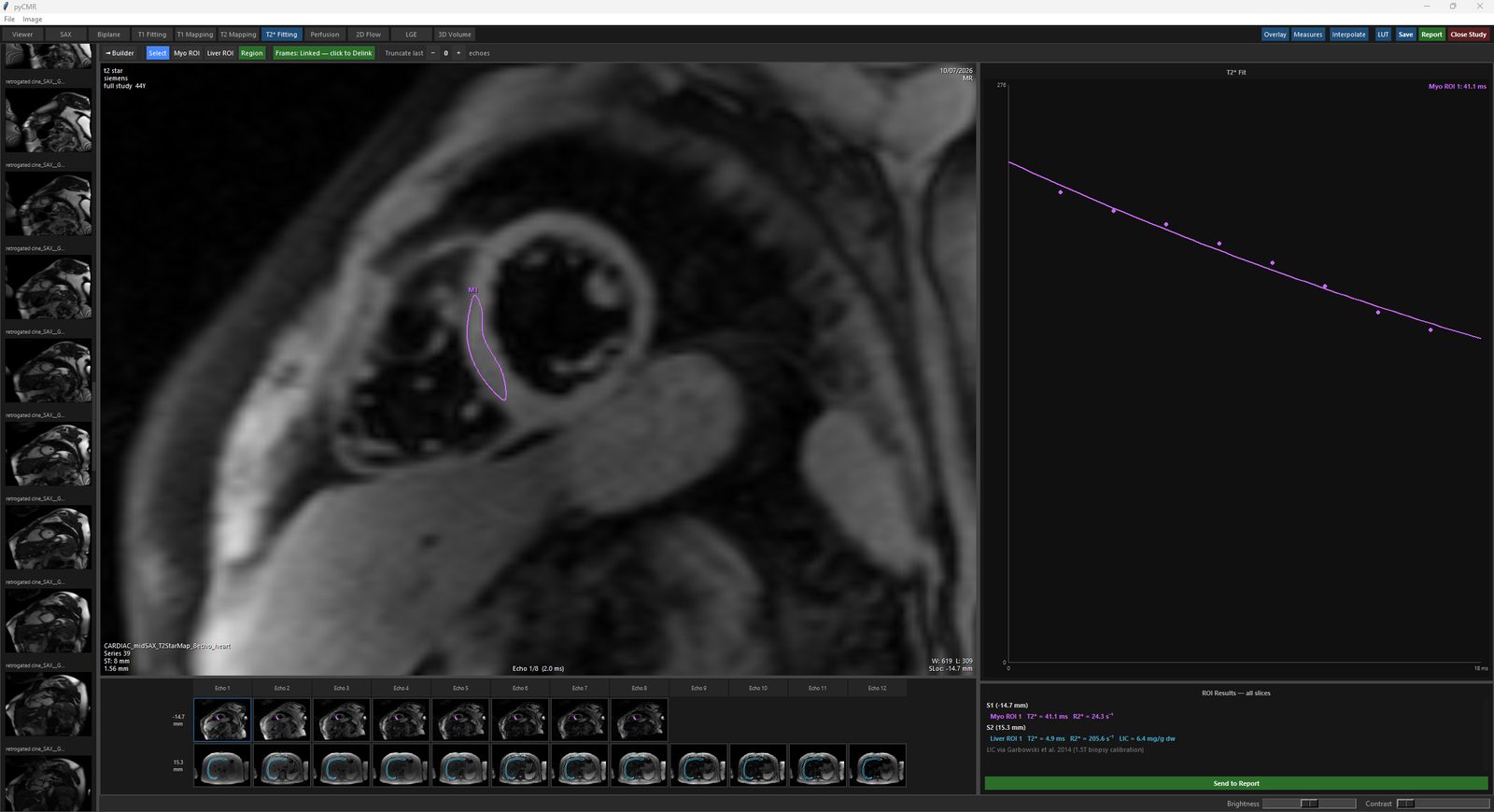Screen dimensions: 1494x812
Task: Toggle the Overlay button
Action: coord(1276,35)
